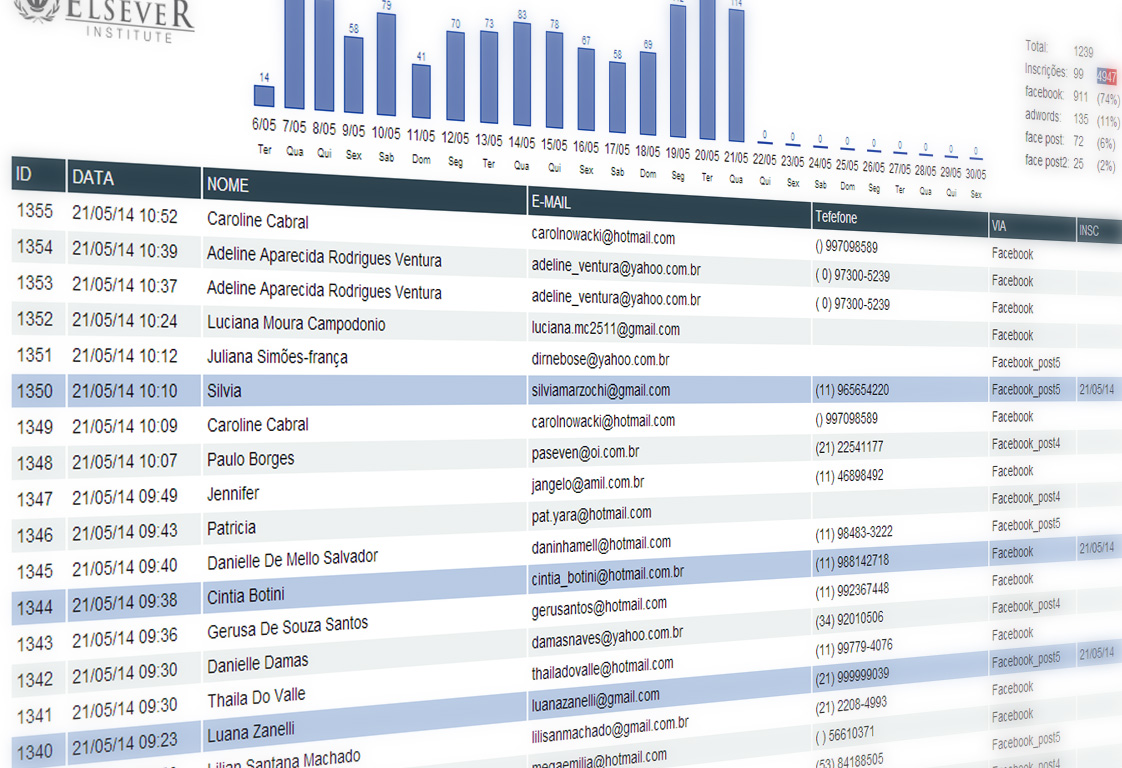Select the ID 1350 cell
1122x768 pixels.
[x=35, y=391]
